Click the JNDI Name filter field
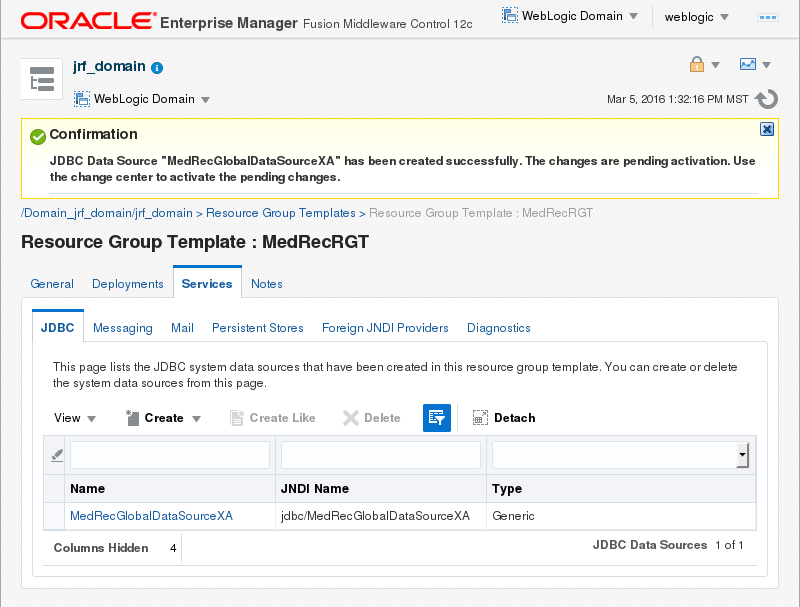The width and height of the screenshot is (800, 607). 381,456
